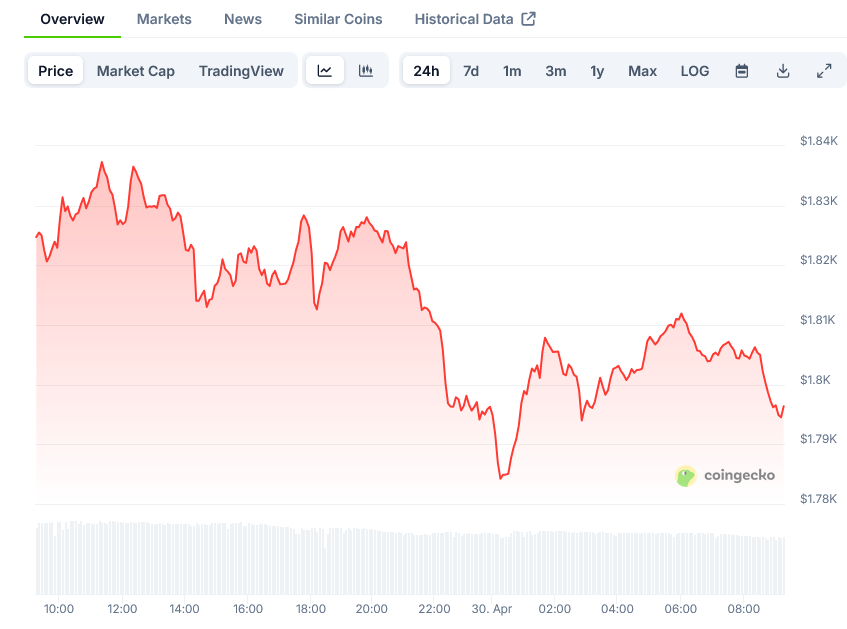Switch to line chart view icon
Image resolution: width=847 pixels, height=629 pixels.
coord(325,71)
